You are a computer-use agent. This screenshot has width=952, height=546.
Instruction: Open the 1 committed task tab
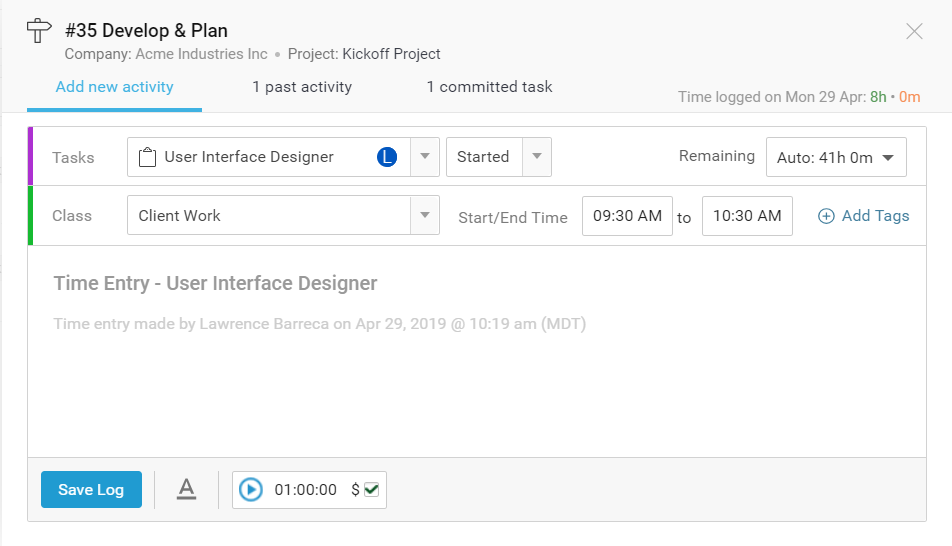tap(489, 87)
